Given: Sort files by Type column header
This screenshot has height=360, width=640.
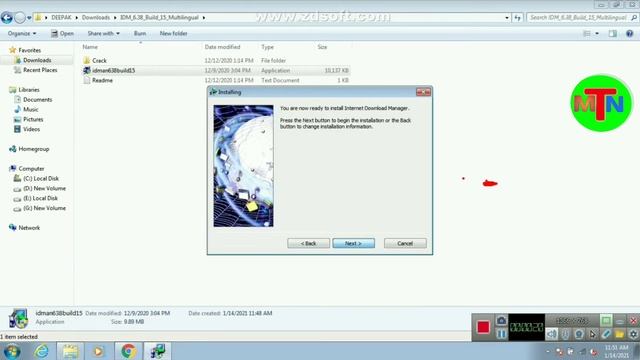Looking at the screenshot, I should click(267, 47).
